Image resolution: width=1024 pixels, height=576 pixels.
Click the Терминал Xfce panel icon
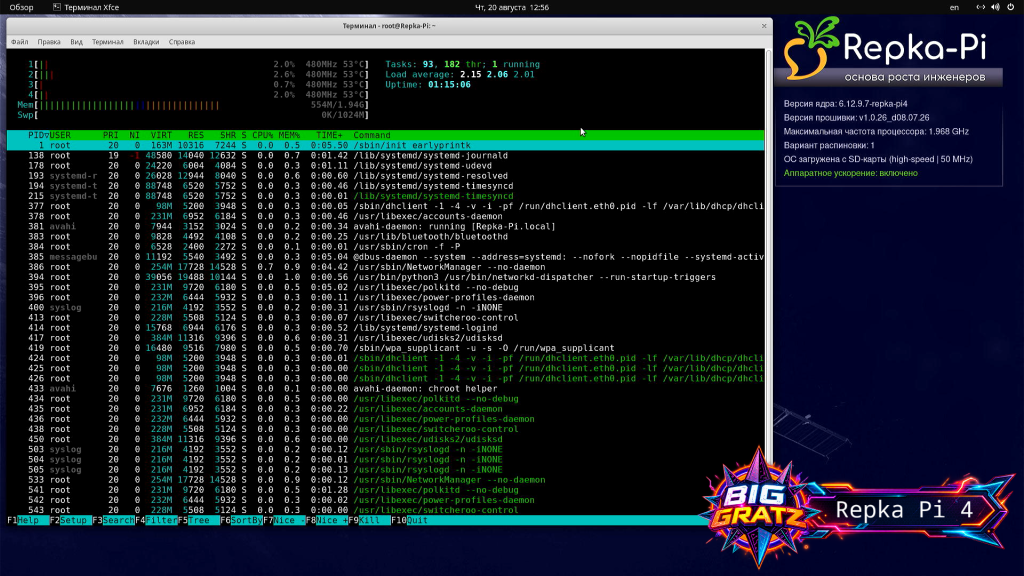click(57, 7)
